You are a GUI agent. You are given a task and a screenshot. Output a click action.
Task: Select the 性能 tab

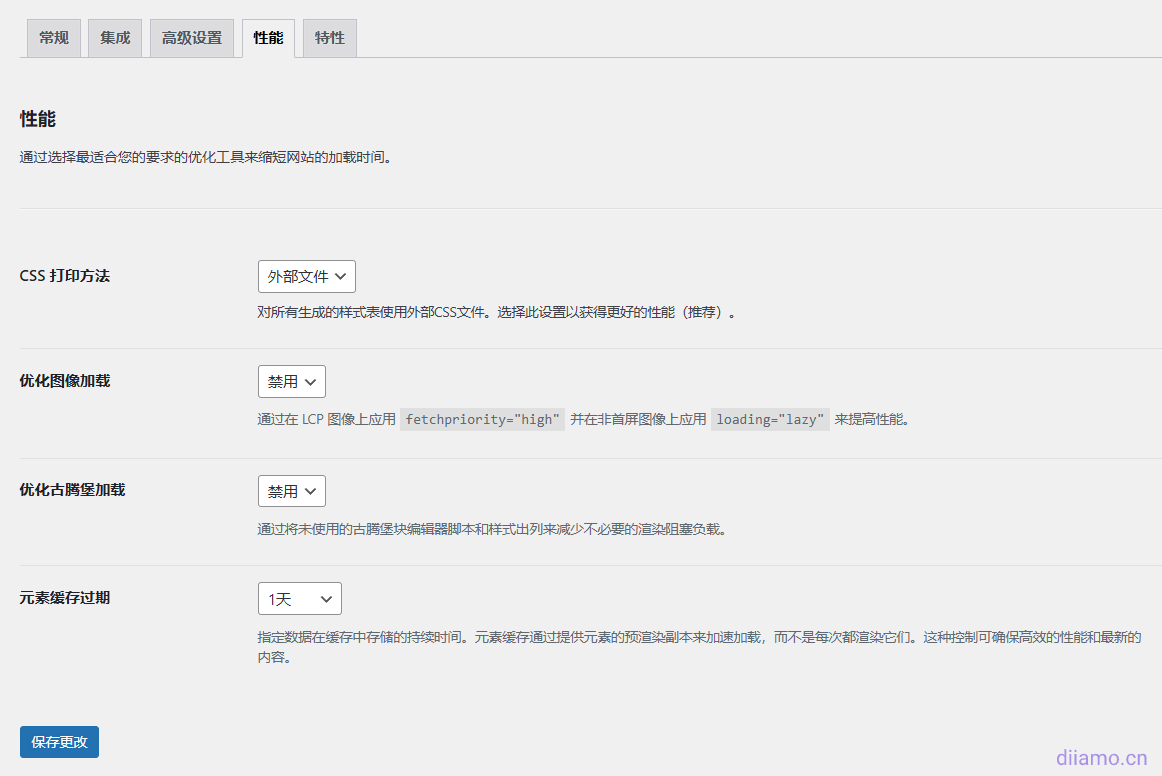[x=268, y=38]
